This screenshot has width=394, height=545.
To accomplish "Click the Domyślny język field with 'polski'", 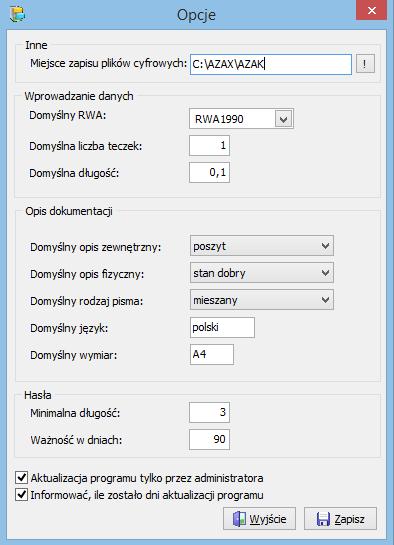I will [x=222, y=327].
